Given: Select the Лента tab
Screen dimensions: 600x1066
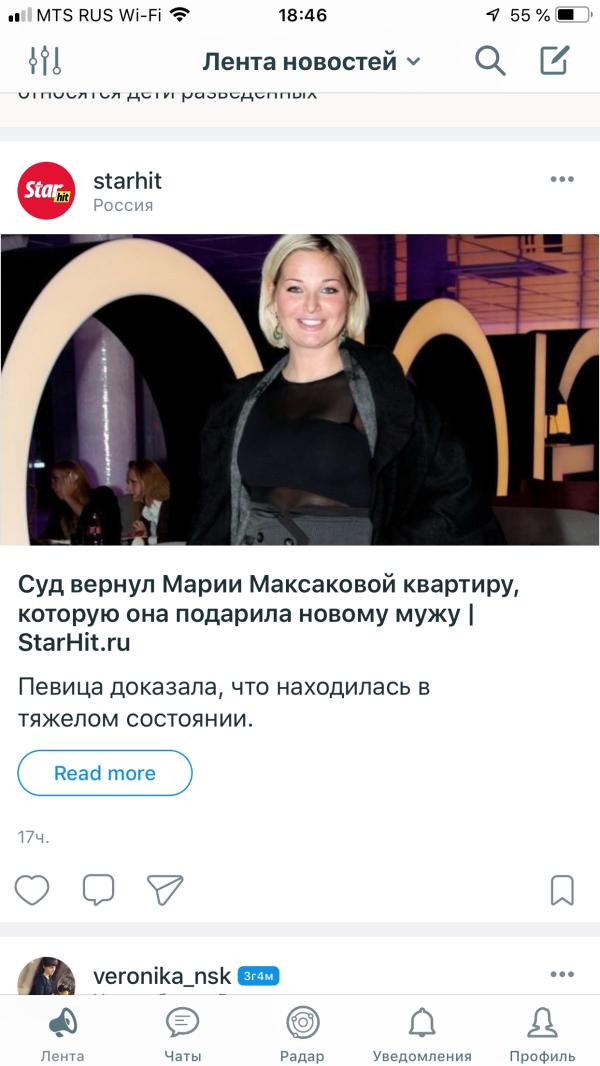Looking at the screenshot, I should [x=63, y=1035].
